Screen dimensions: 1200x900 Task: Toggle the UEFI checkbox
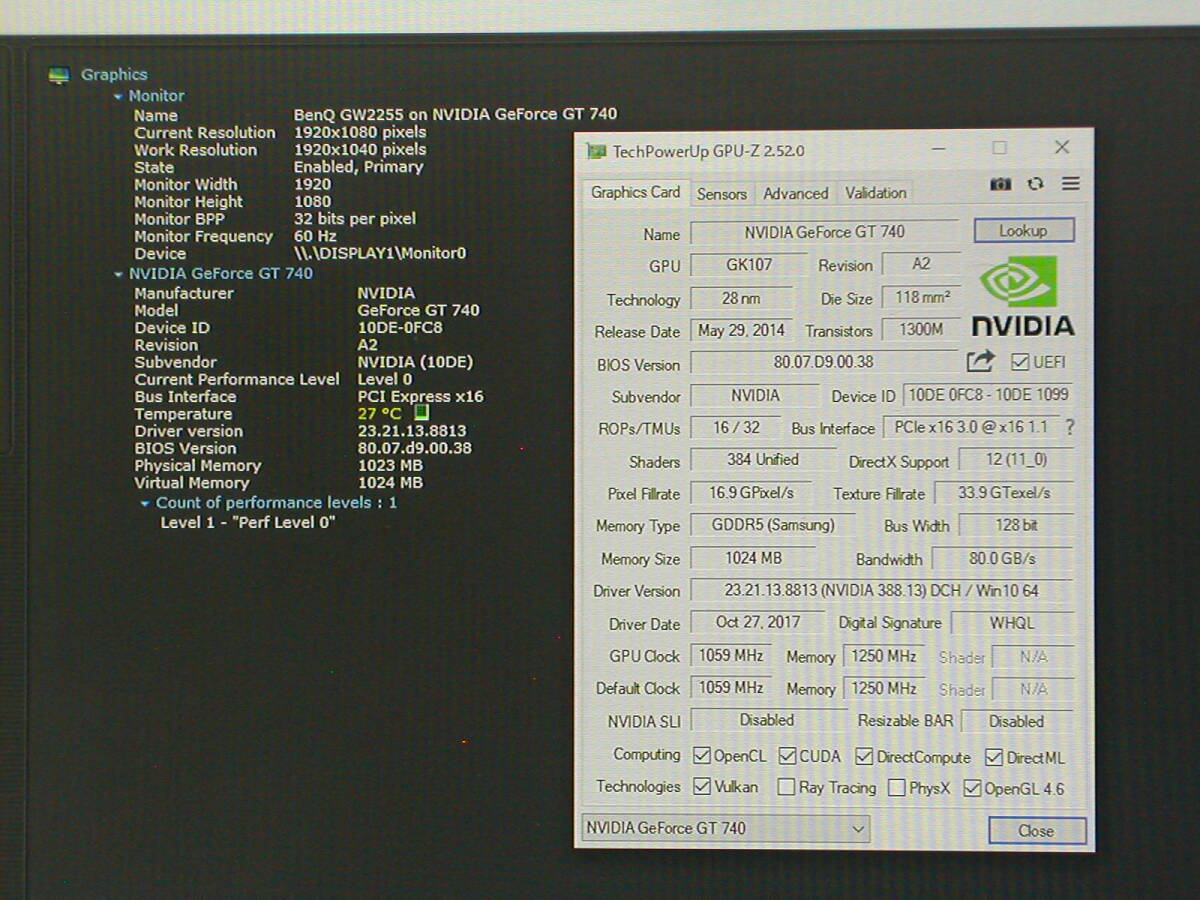[x=1020, y=362]
